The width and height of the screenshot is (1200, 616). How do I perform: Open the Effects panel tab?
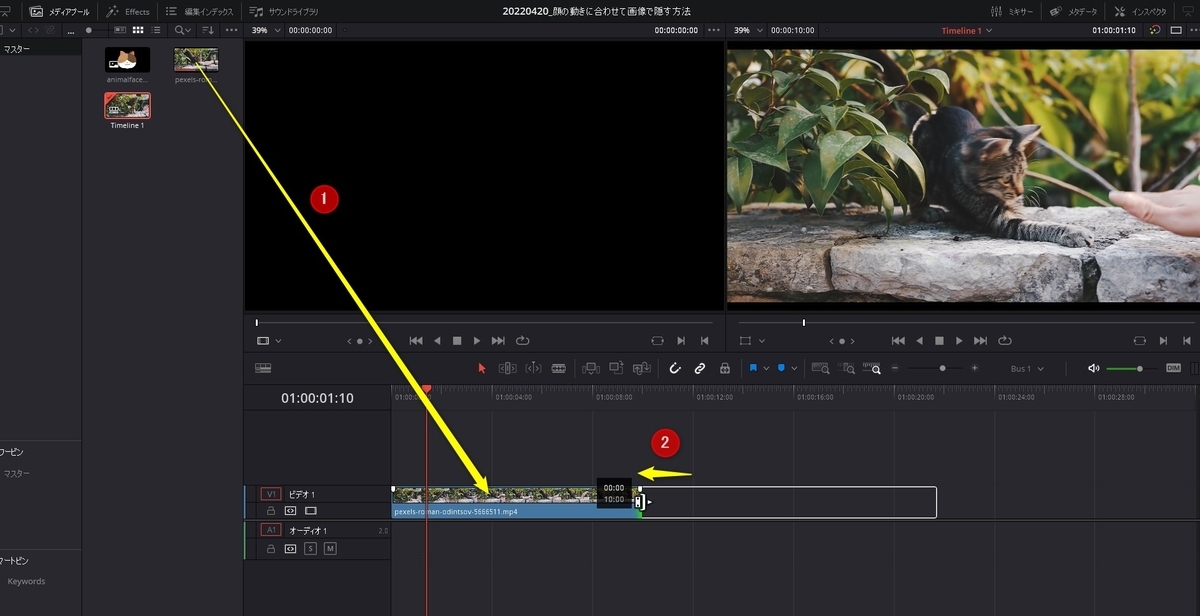pos(128,11)
